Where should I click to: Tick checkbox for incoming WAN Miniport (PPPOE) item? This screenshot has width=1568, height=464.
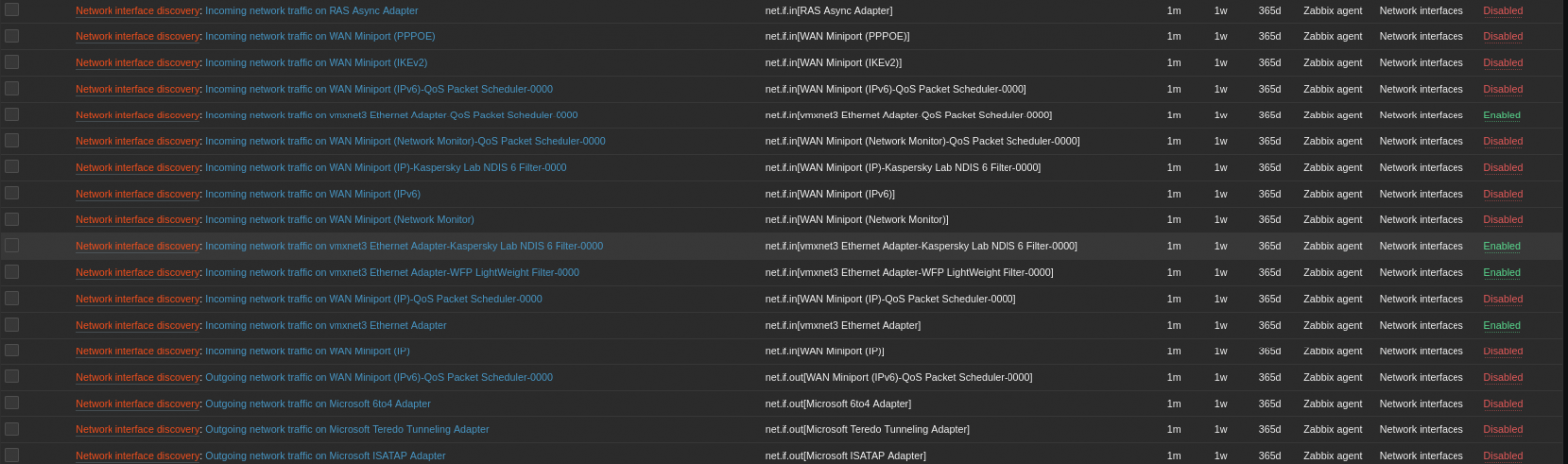(x=12, y=36)
